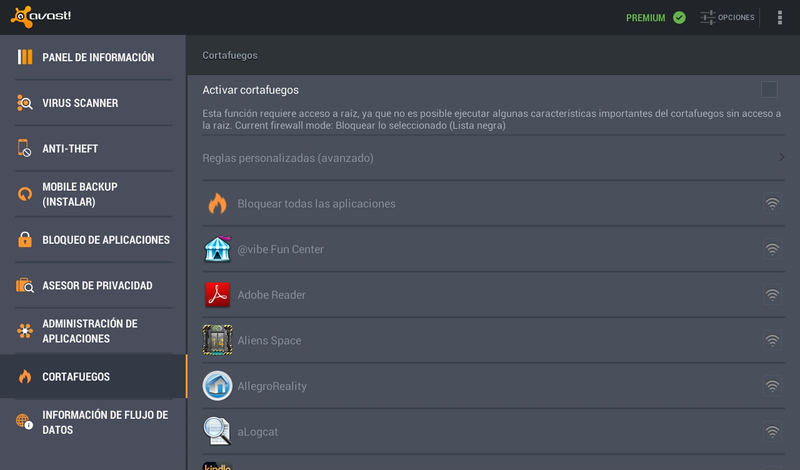Toggle Wi-Fi blocking for Adobe Reader
This screenshot has height=470, width=800.
click(x=772, y=295)
